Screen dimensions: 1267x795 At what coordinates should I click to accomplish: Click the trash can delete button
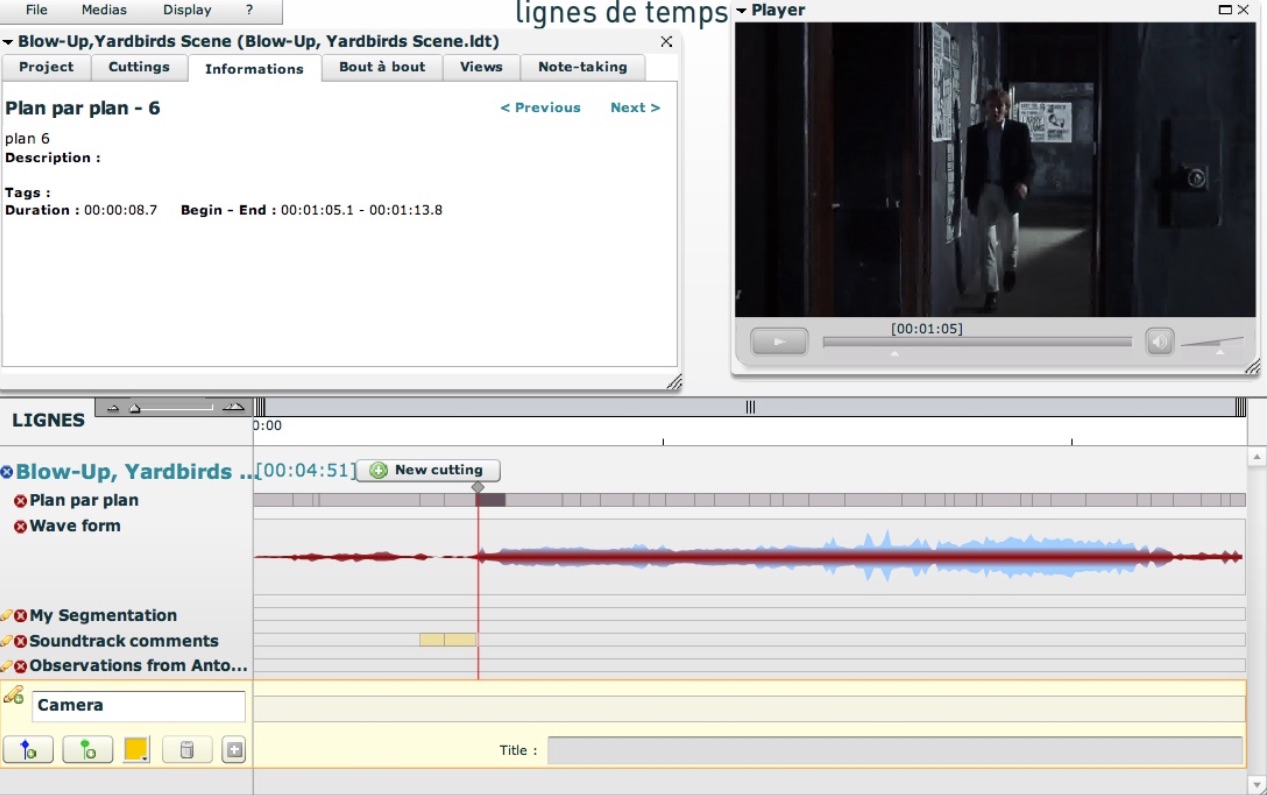(186, 749)
